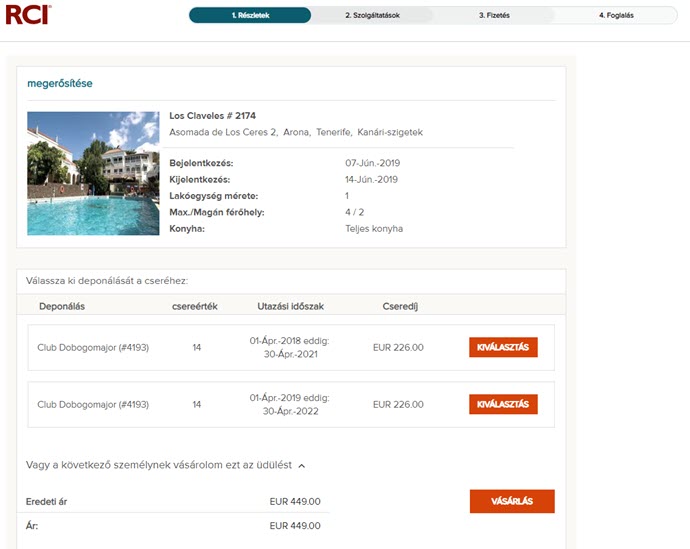Click the Ár value EUR 449.00
This screenshot has width=690, height=549.
pos(295,526)
